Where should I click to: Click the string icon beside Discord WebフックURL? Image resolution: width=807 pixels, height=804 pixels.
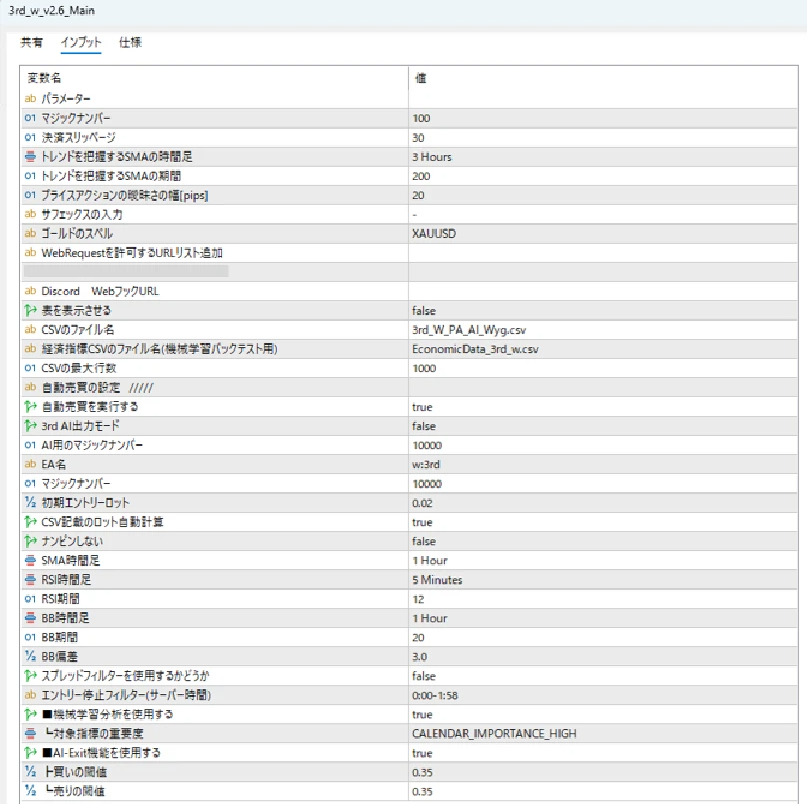[30, 291]
